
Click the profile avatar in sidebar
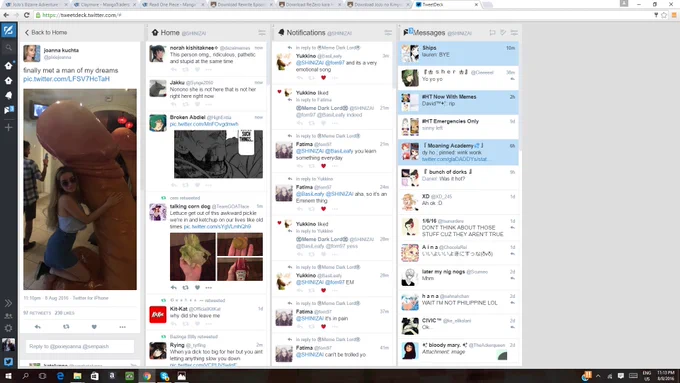point(8,345)
